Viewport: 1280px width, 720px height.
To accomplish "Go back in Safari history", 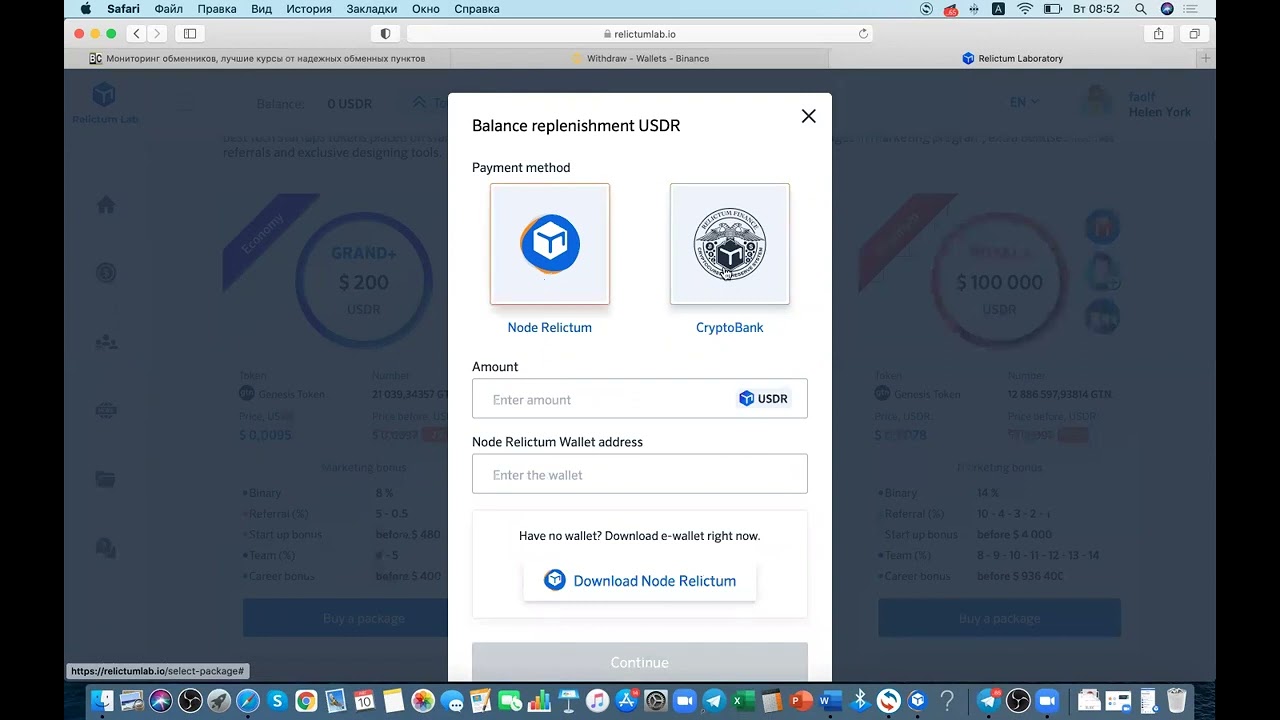I will click(x=137, y=33).
